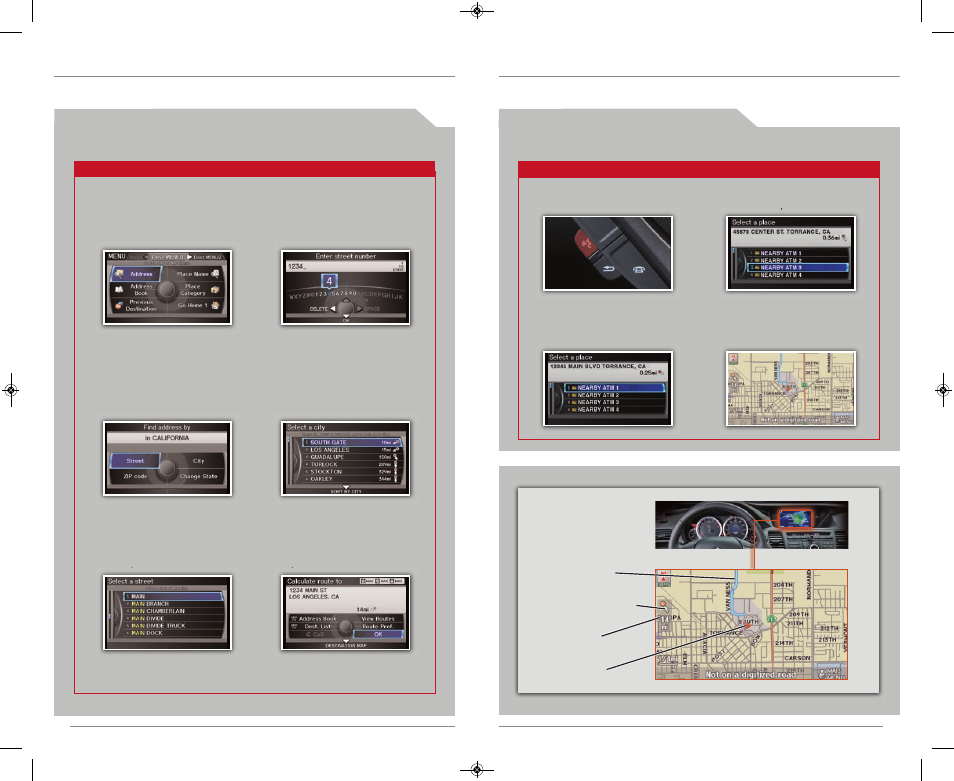The image size is (954, 781).
Task: Select Route Pref. option
Action: 378,626
